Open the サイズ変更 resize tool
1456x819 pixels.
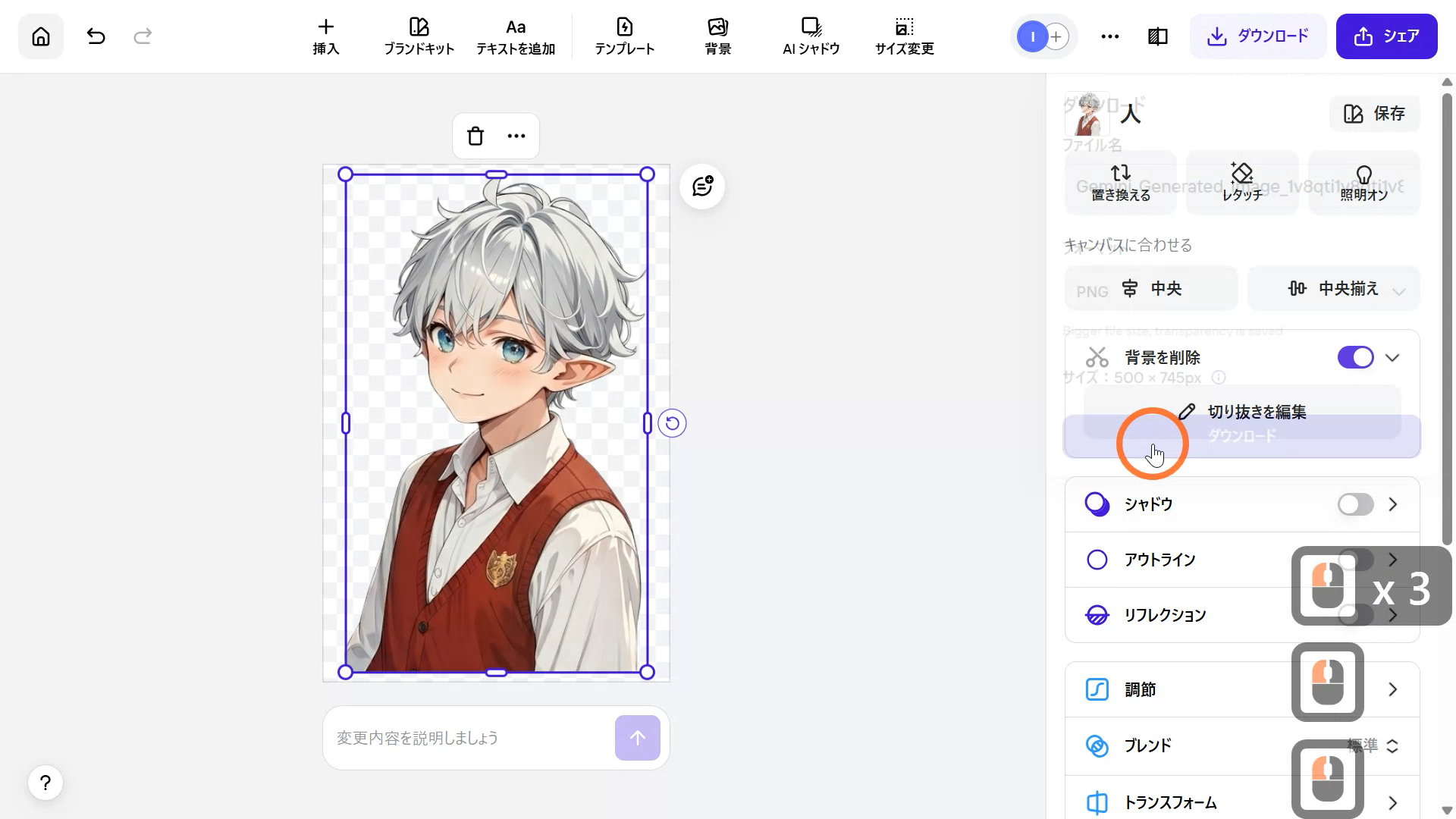pyautogui.click(x=904, y=36)
